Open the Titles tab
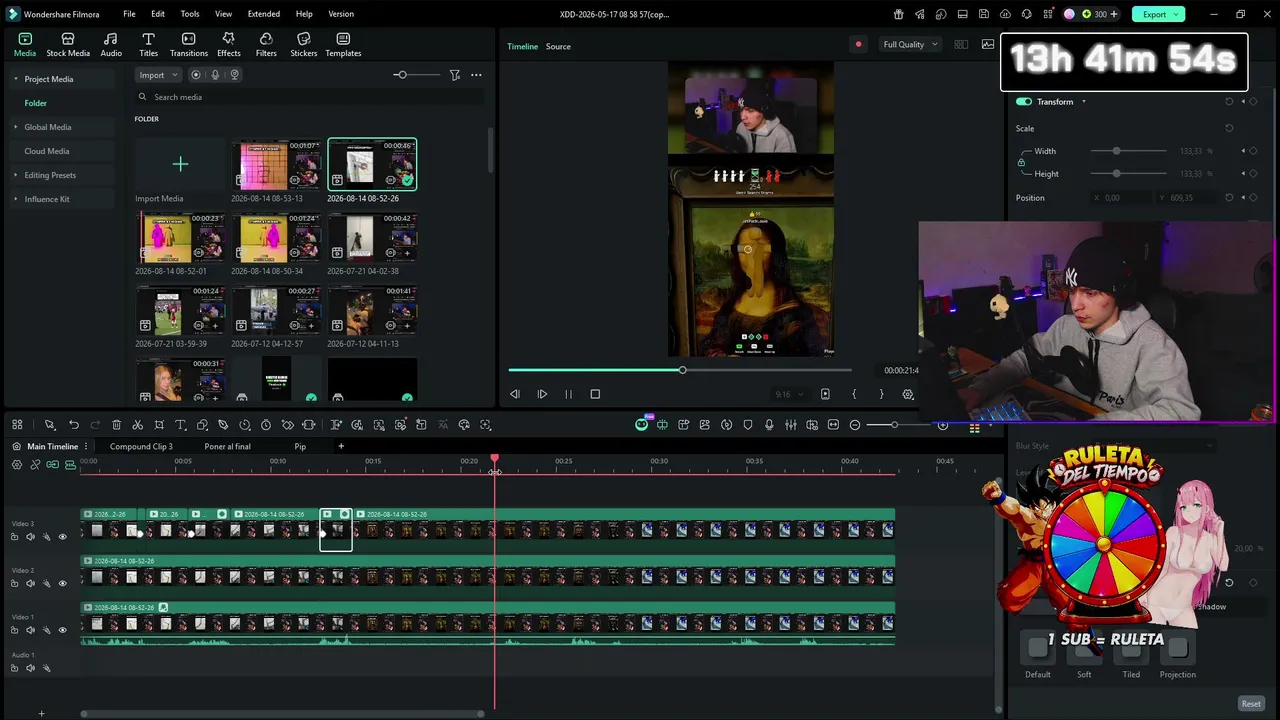 [148, 45]
